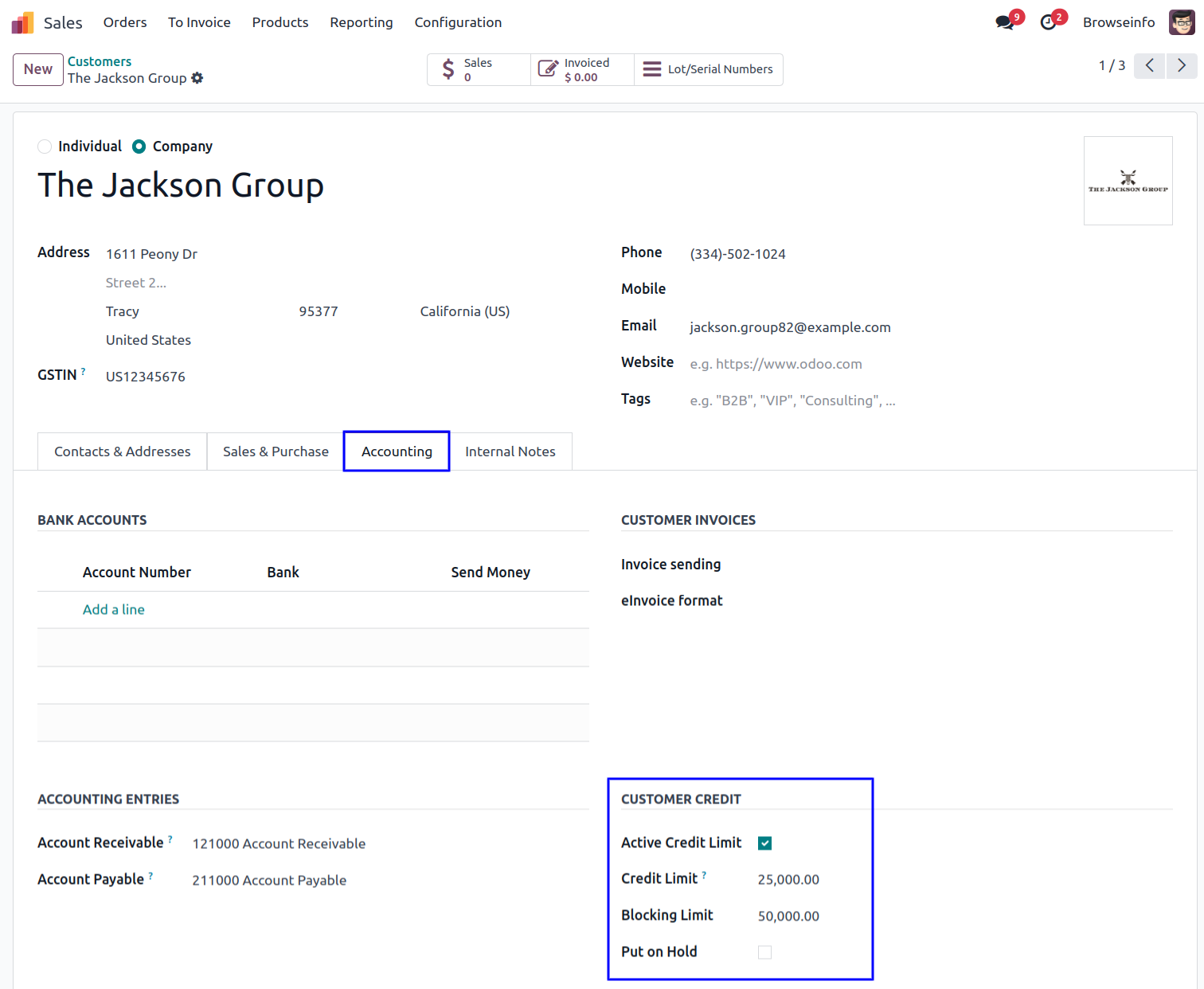Click Add a line under Bank Accounts

(x=114, y=609)
